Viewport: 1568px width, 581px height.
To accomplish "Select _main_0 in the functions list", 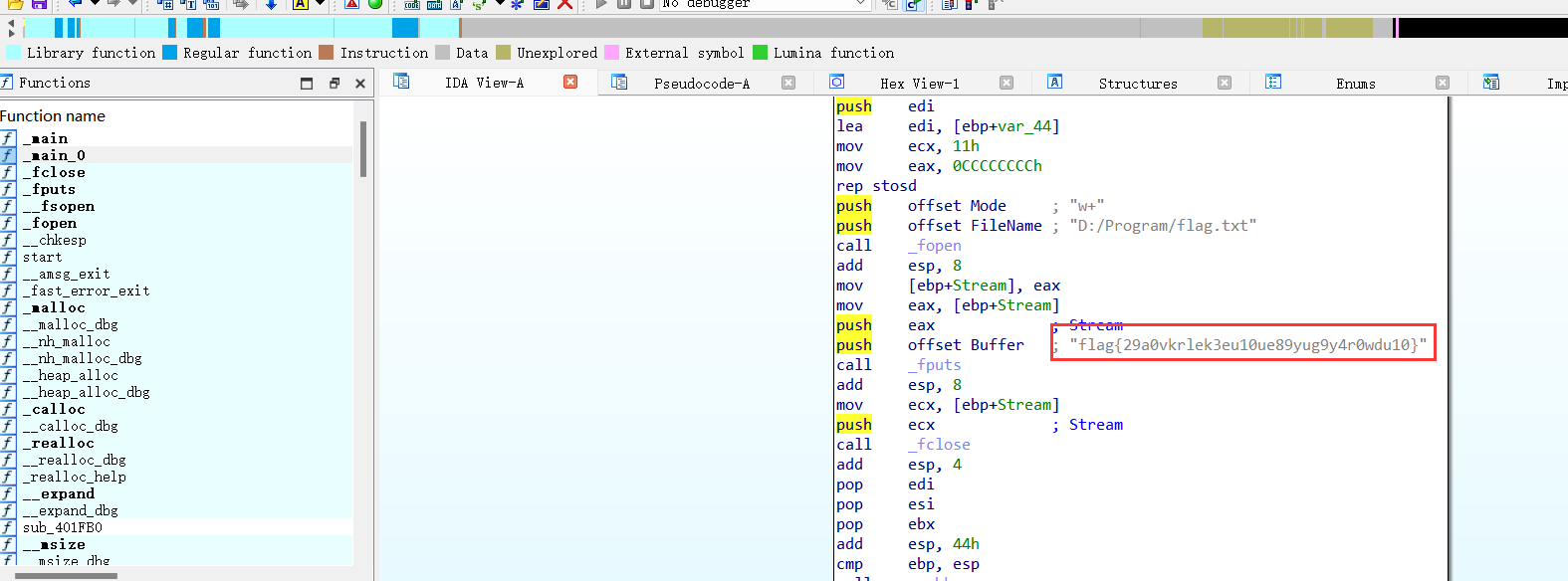I will (176, 155).
